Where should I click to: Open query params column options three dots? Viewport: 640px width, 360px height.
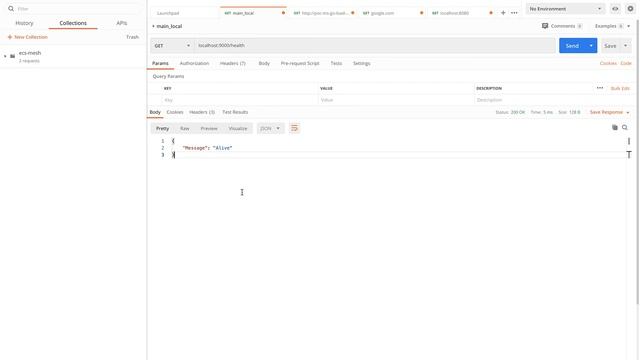600,88
